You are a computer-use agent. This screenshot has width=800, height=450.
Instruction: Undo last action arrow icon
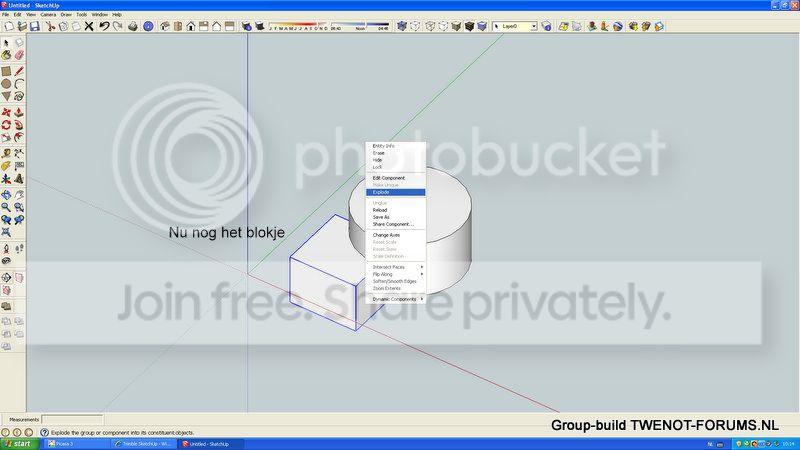click(104, 26)
